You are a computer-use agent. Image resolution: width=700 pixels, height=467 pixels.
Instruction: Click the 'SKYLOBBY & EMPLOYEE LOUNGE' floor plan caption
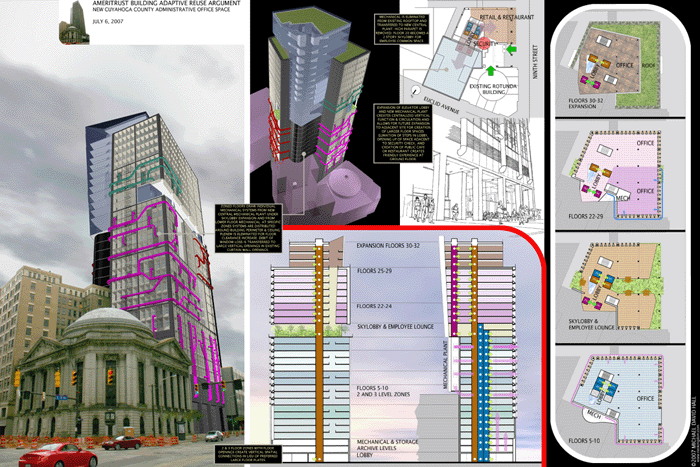(591, 324)
